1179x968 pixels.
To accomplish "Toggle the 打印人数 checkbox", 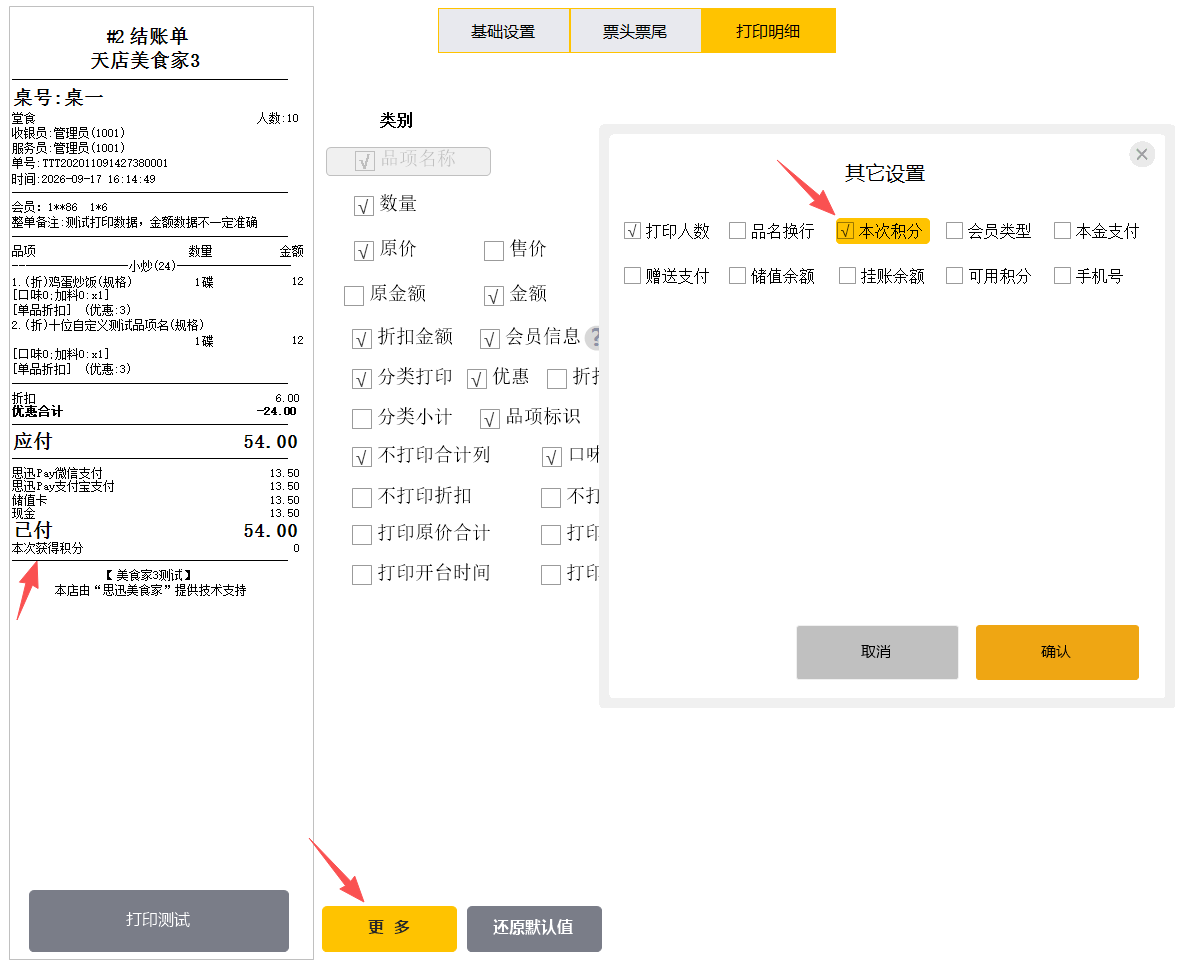I will coord(632,231).
